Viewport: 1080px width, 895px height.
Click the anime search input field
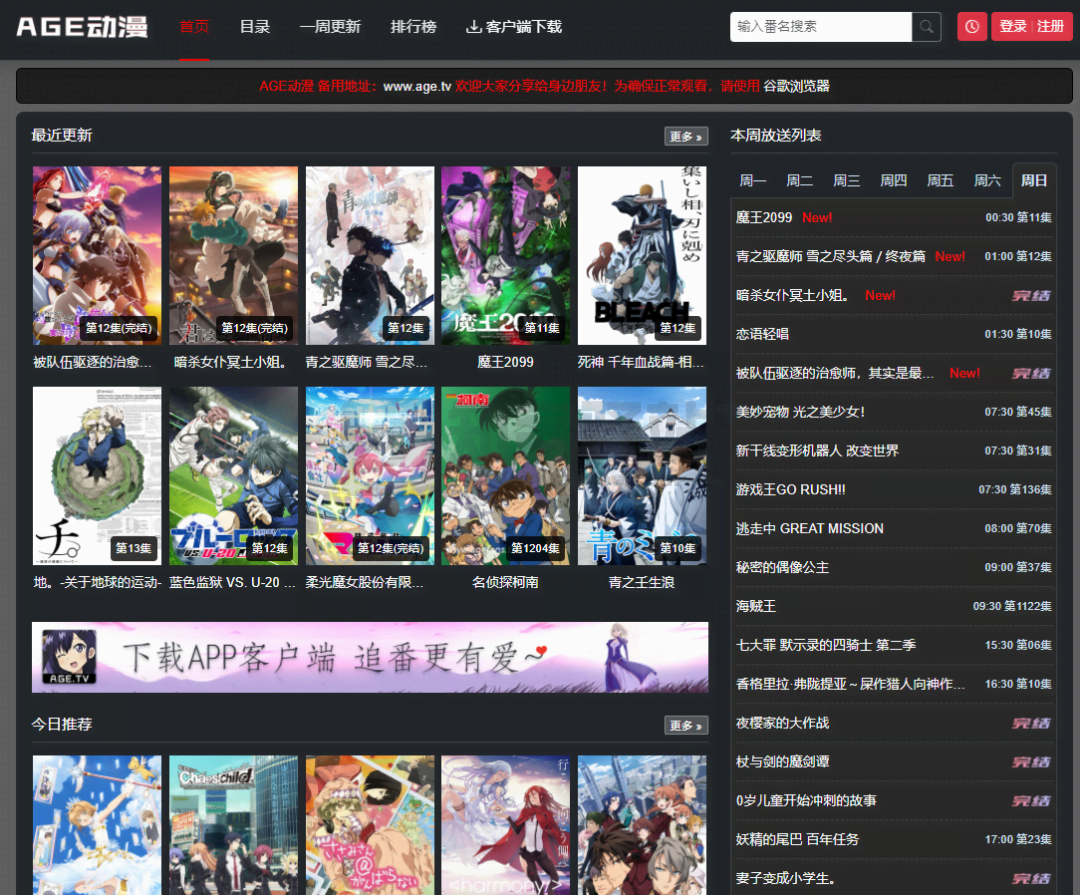click(x=820, y=27)
